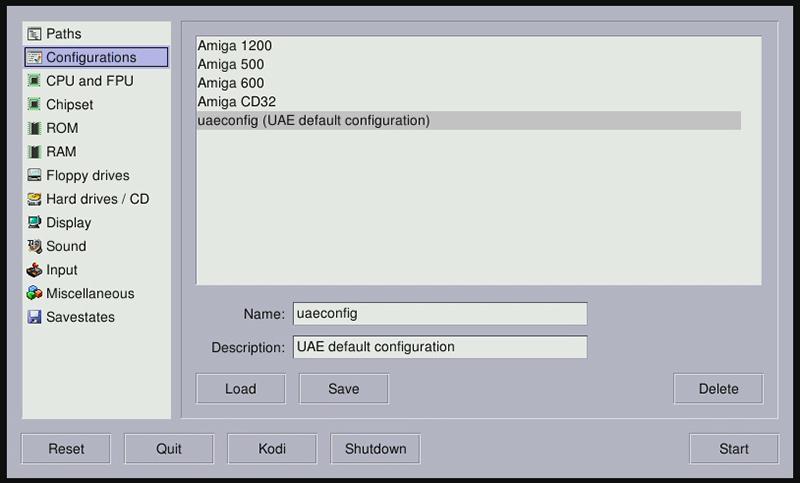The height and width of the screenshot is (483, 800).
Task: Click the Sound icon
Action: click(34, 246)
